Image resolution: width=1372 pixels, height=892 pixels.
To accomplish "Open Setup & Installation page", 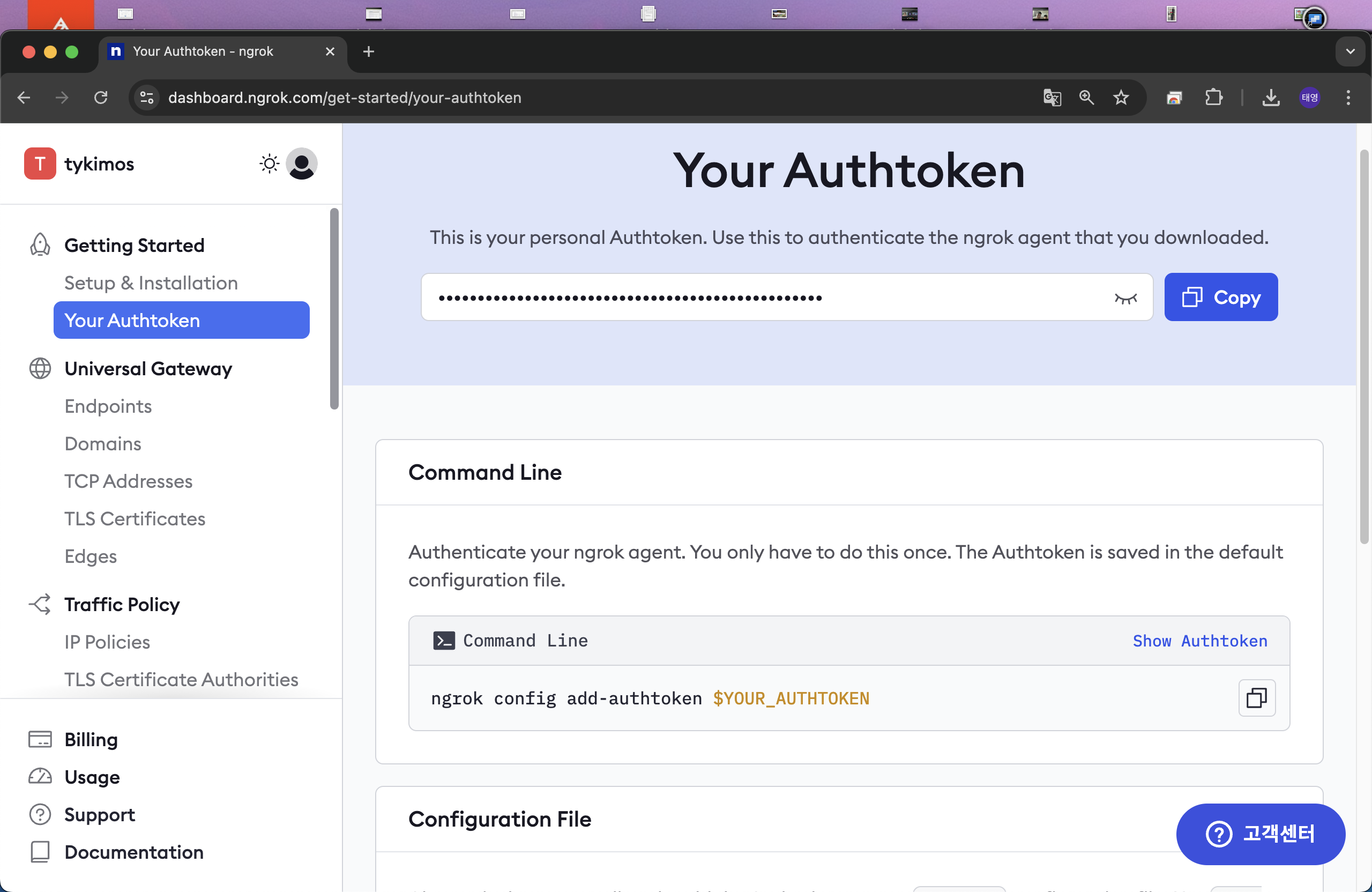I will (151, 283).
